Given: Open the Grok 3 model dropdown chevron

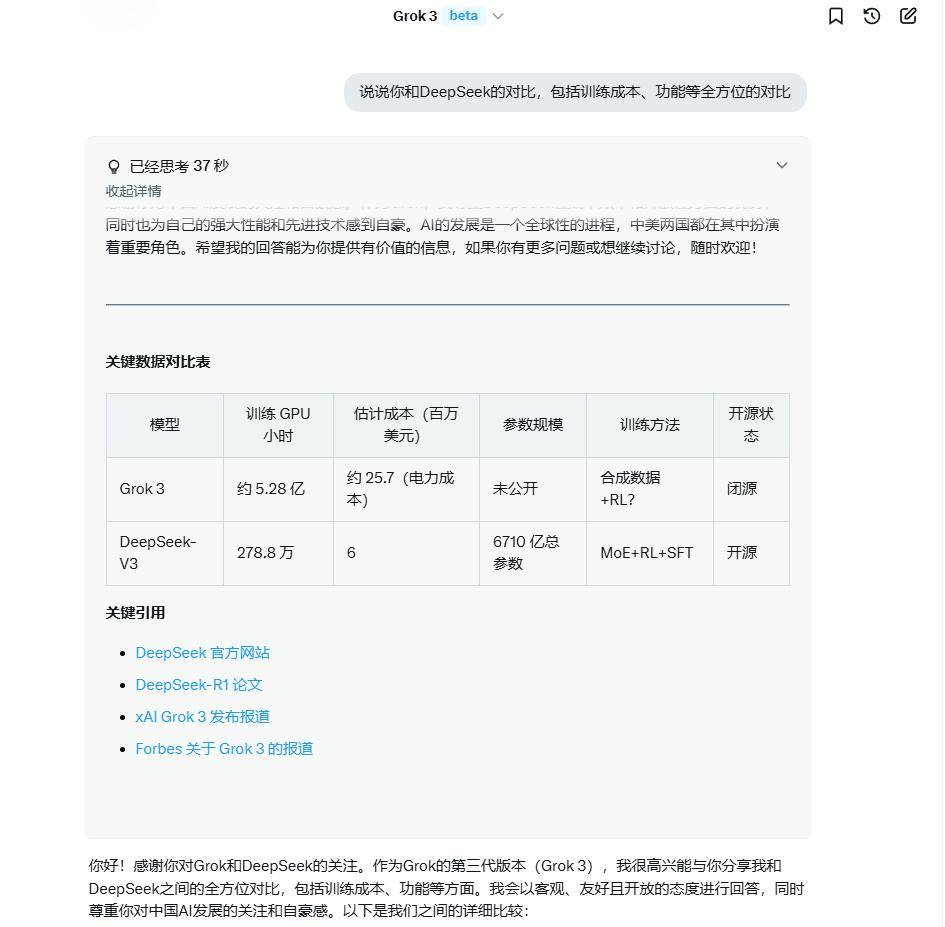Looking at the screenshot, I should [498, 16].
